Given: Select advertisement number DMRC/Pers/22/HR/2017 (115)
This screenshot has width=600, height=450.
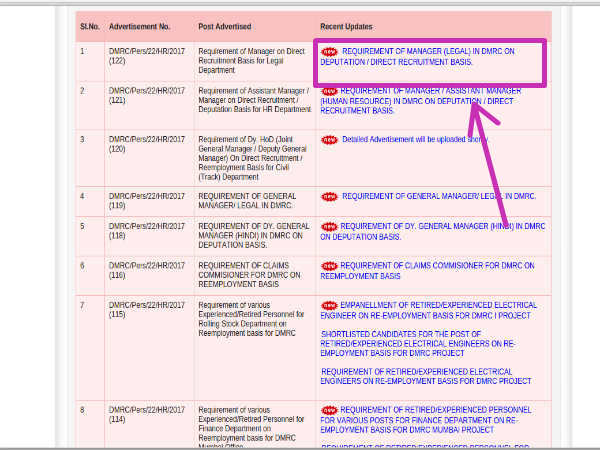Looking at the screenshot, I should (147, 310).
